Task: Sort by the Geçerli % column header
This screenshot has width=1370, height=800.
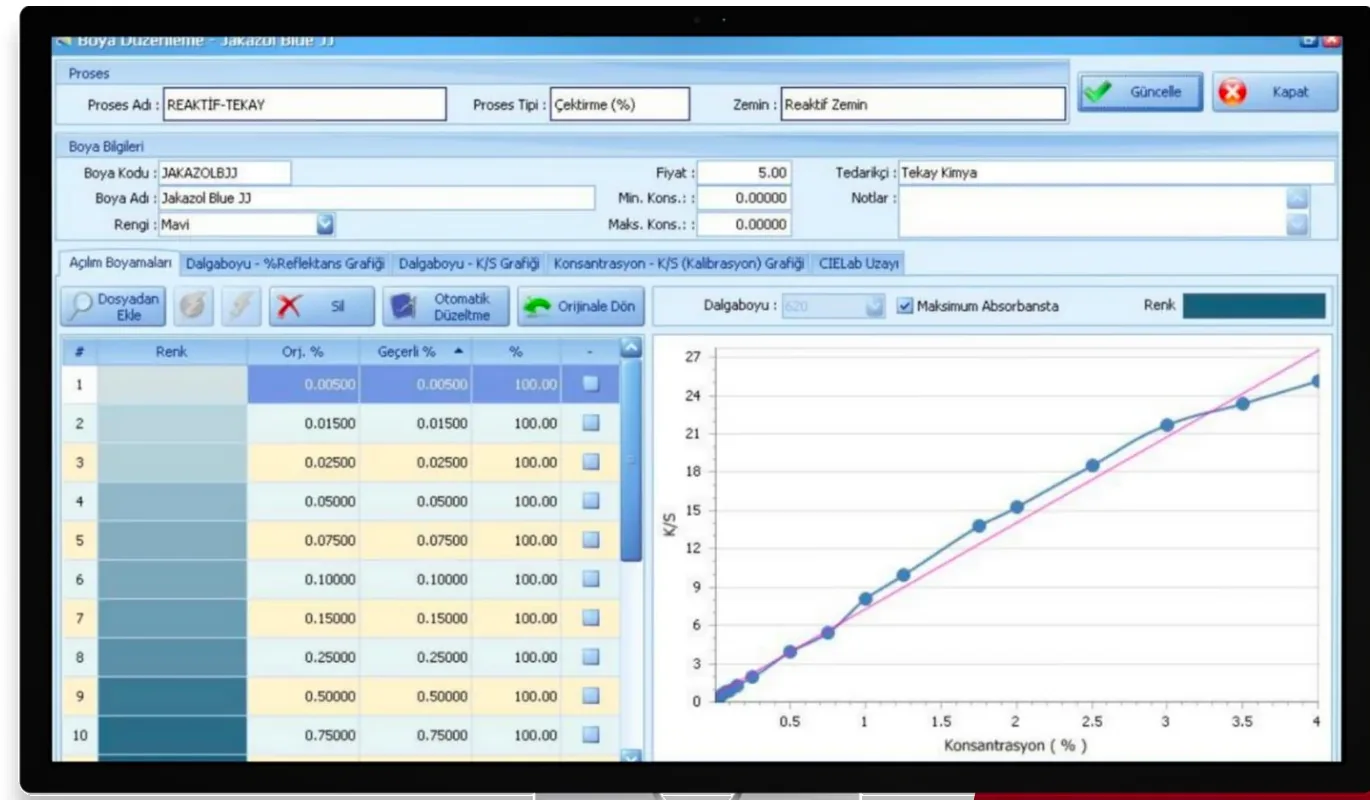Action: click(x=416, y=352)
